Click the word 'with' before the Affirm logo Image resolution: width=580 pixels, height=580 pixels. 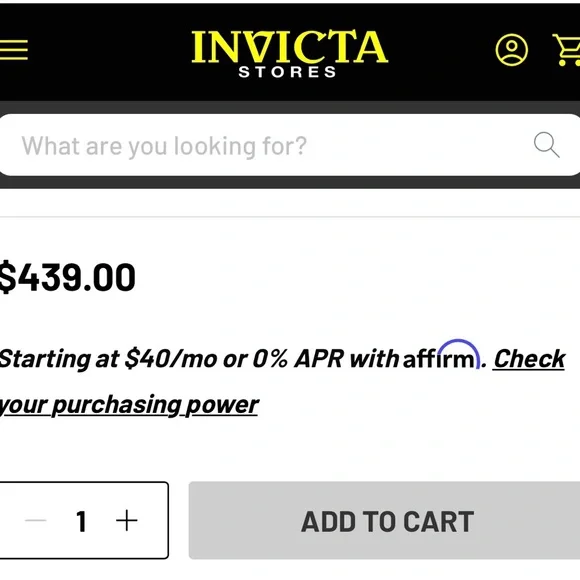374,359
